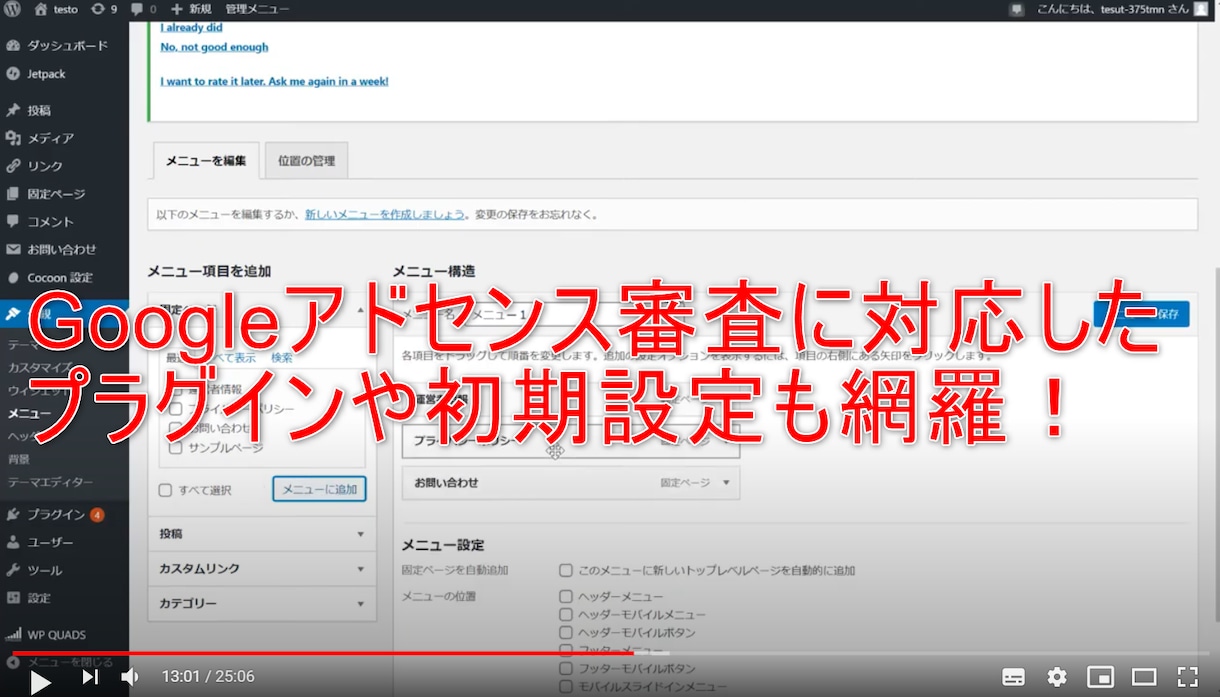Image resolution: width=1220 pixels, height=697 pixels.
Task: Open the comments bubble in the admin bar
Action: coord(143,9)
